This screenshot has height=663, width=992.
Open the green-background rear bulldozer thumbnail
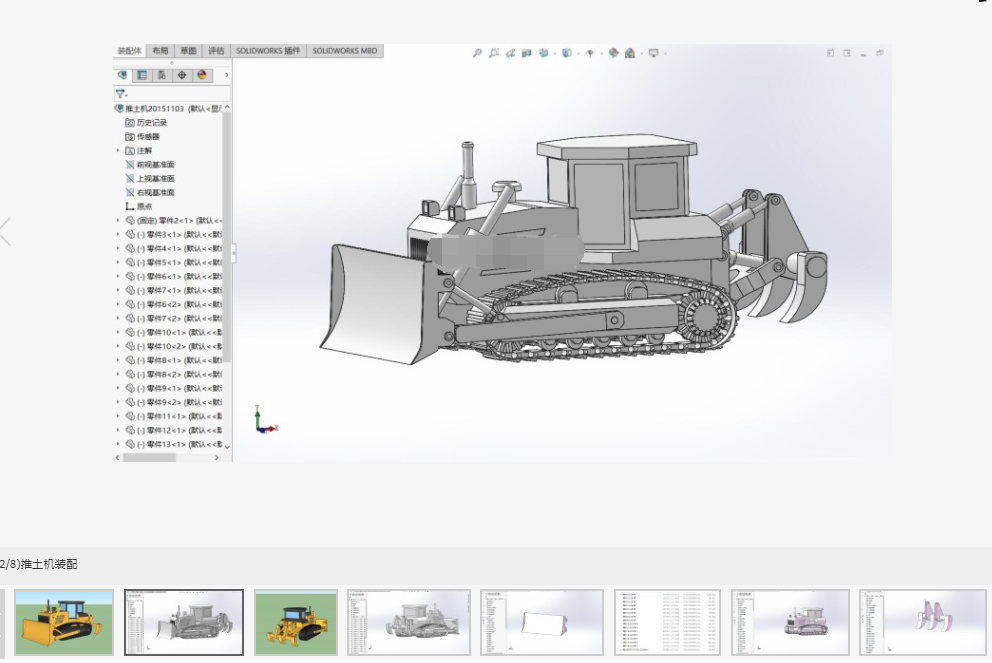[x=295, y=623]
